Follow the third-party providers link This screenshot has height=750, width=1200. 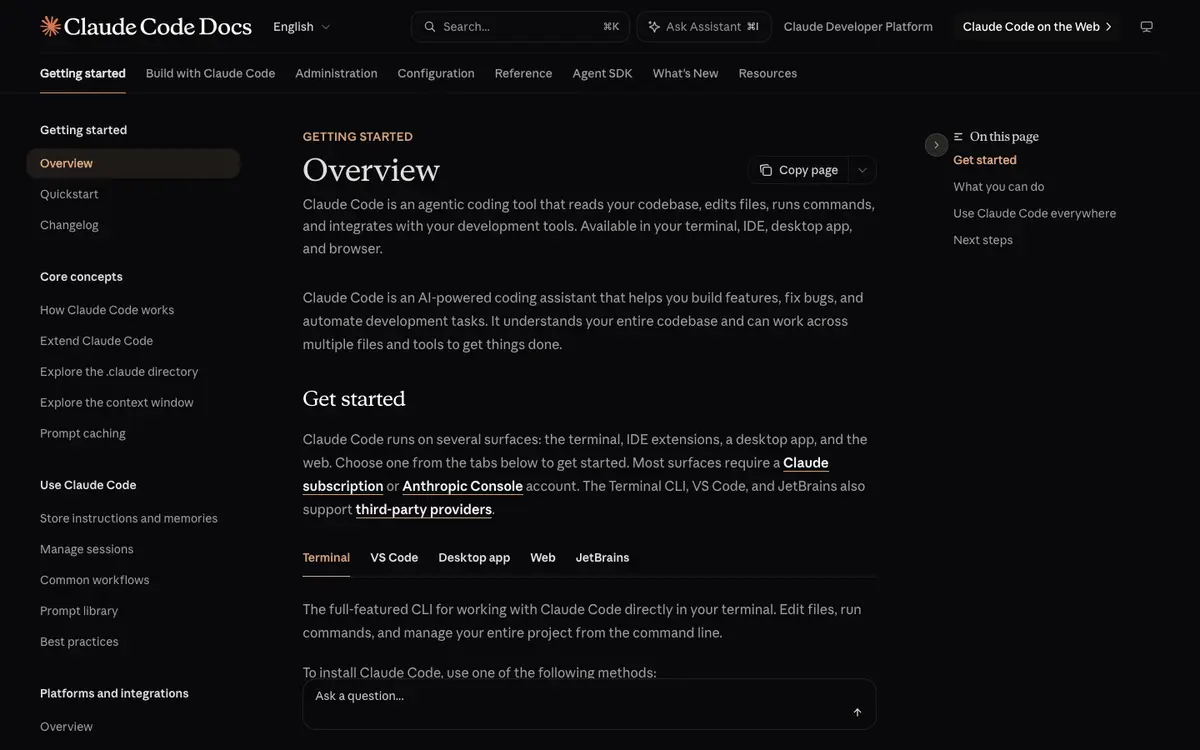click(x=424, y=509)
